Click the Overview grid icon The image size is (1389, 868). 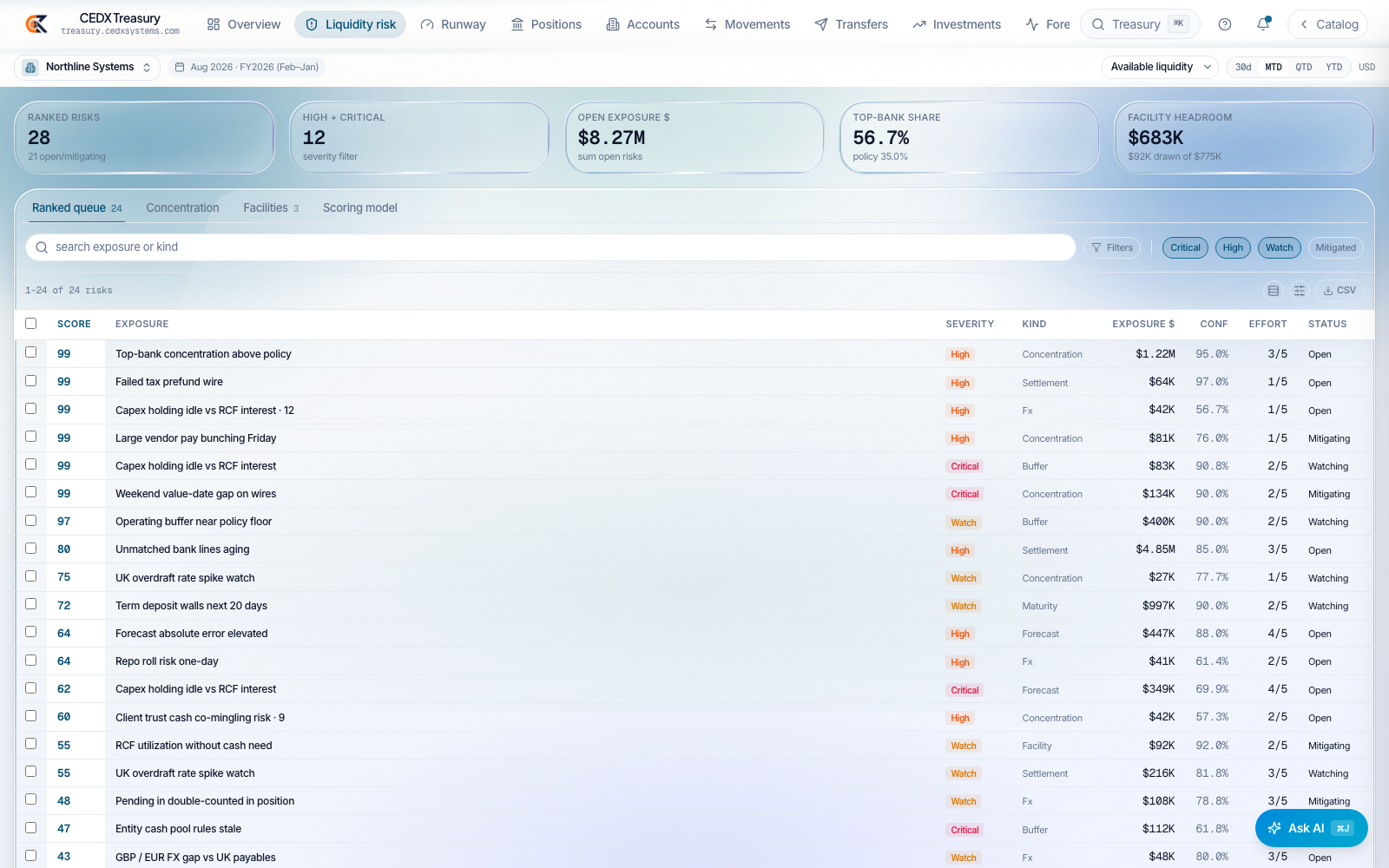(x=214, y=24)
